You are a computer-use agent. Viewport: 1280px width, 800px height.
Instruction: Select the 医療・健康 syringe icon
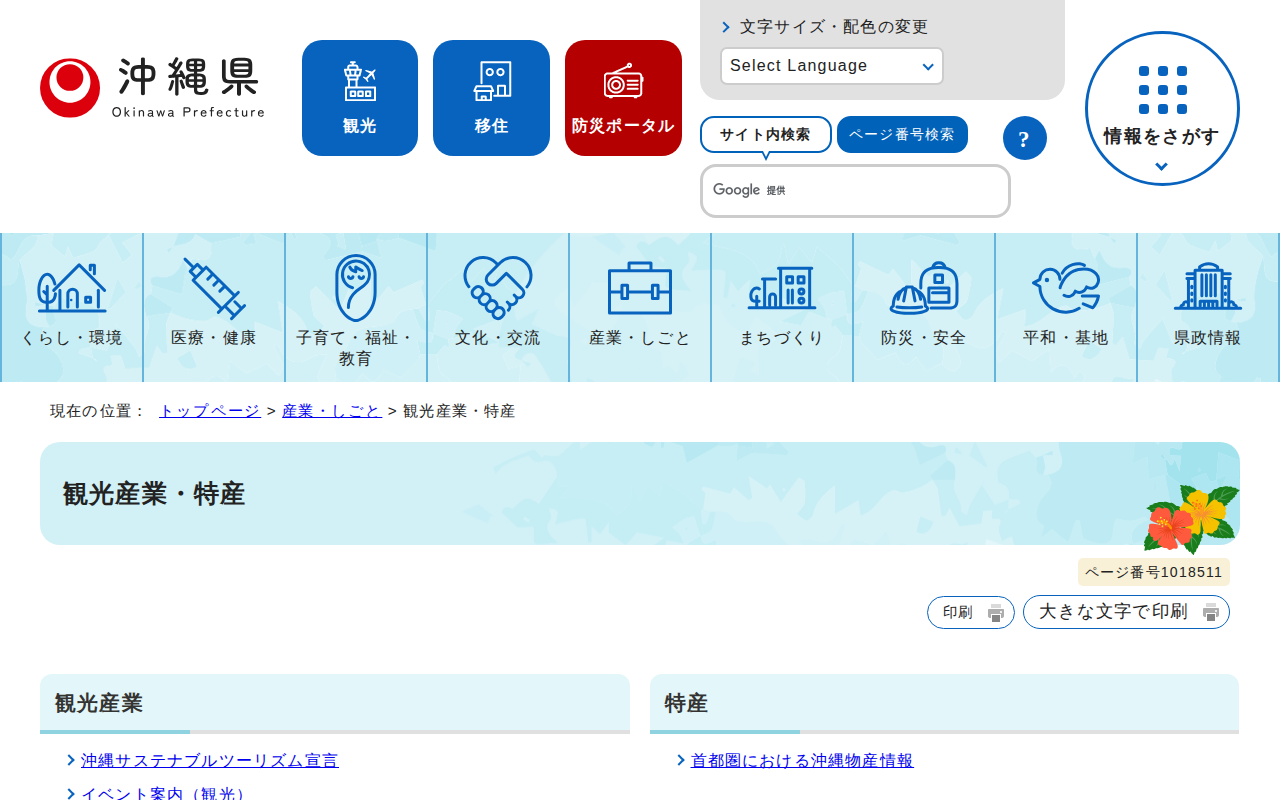(214, 288)
